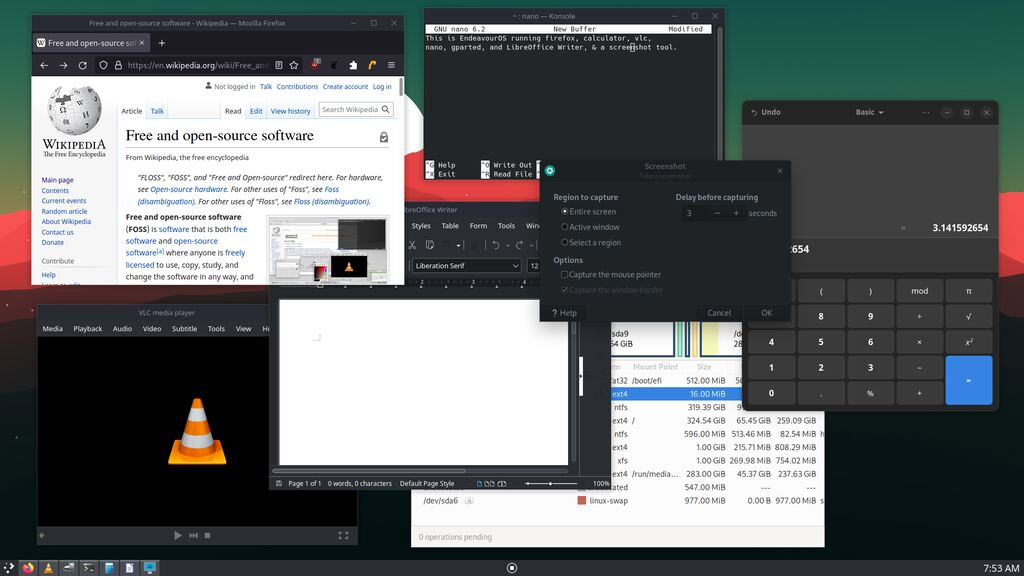
Task: Open the Styles menu in LibreOffice Writer
Action: [421, 226]
